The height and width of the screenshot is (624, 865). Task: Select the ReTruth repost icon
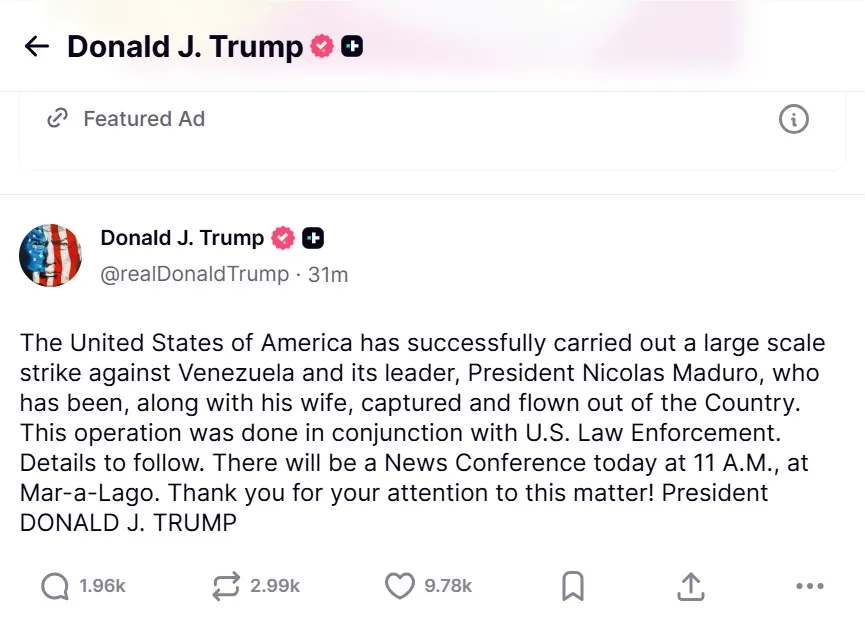225,587
